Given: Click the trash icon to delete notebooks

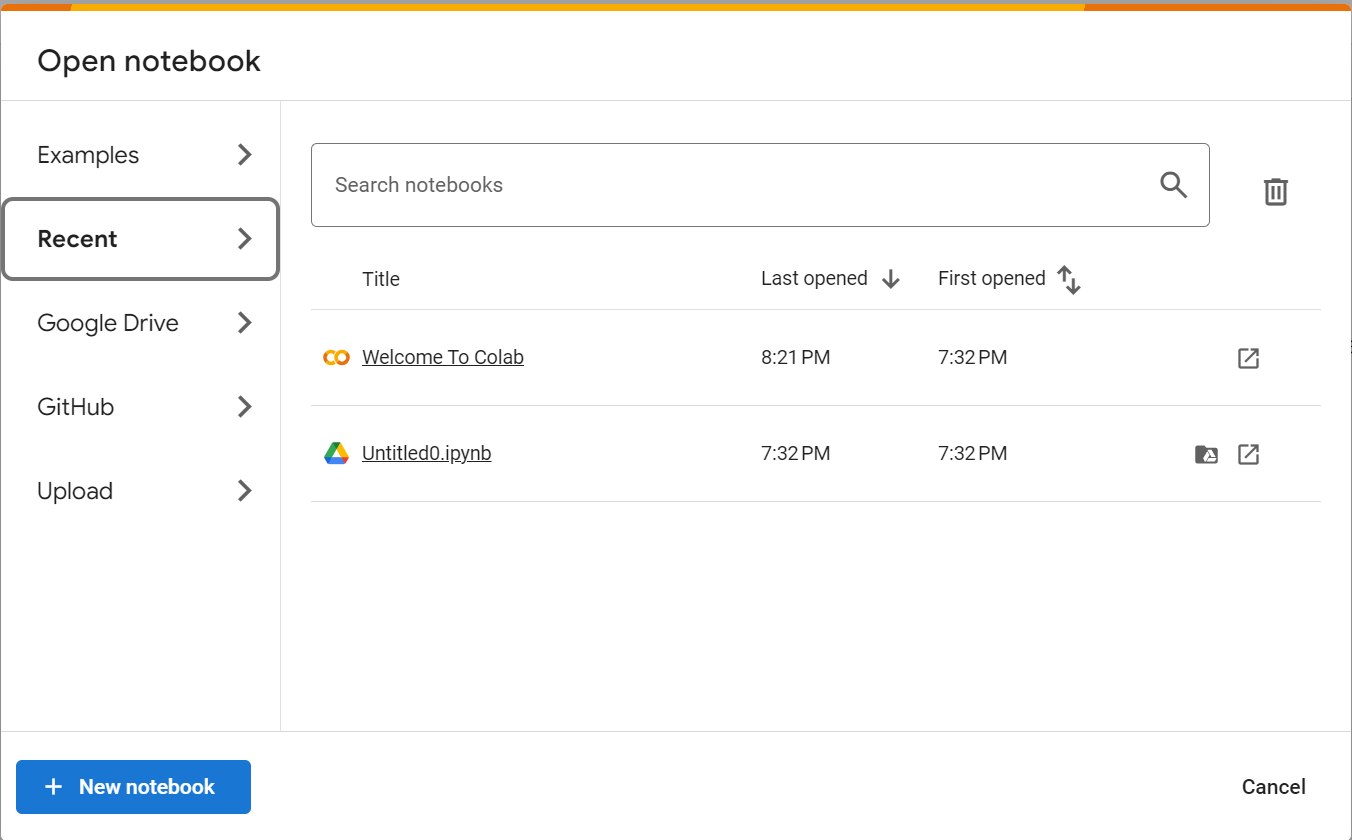Looking at the screenshot, I should (1275, 191).
